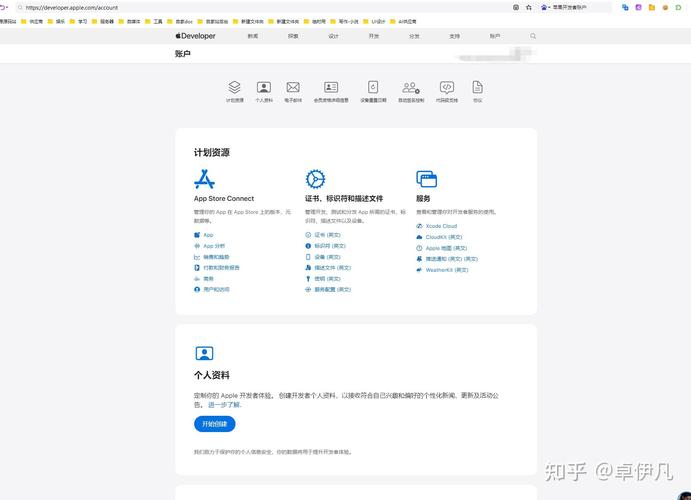Click the 进一步了解 link
The width and height of the screenshot is (691, 500).
pos(224,405)
